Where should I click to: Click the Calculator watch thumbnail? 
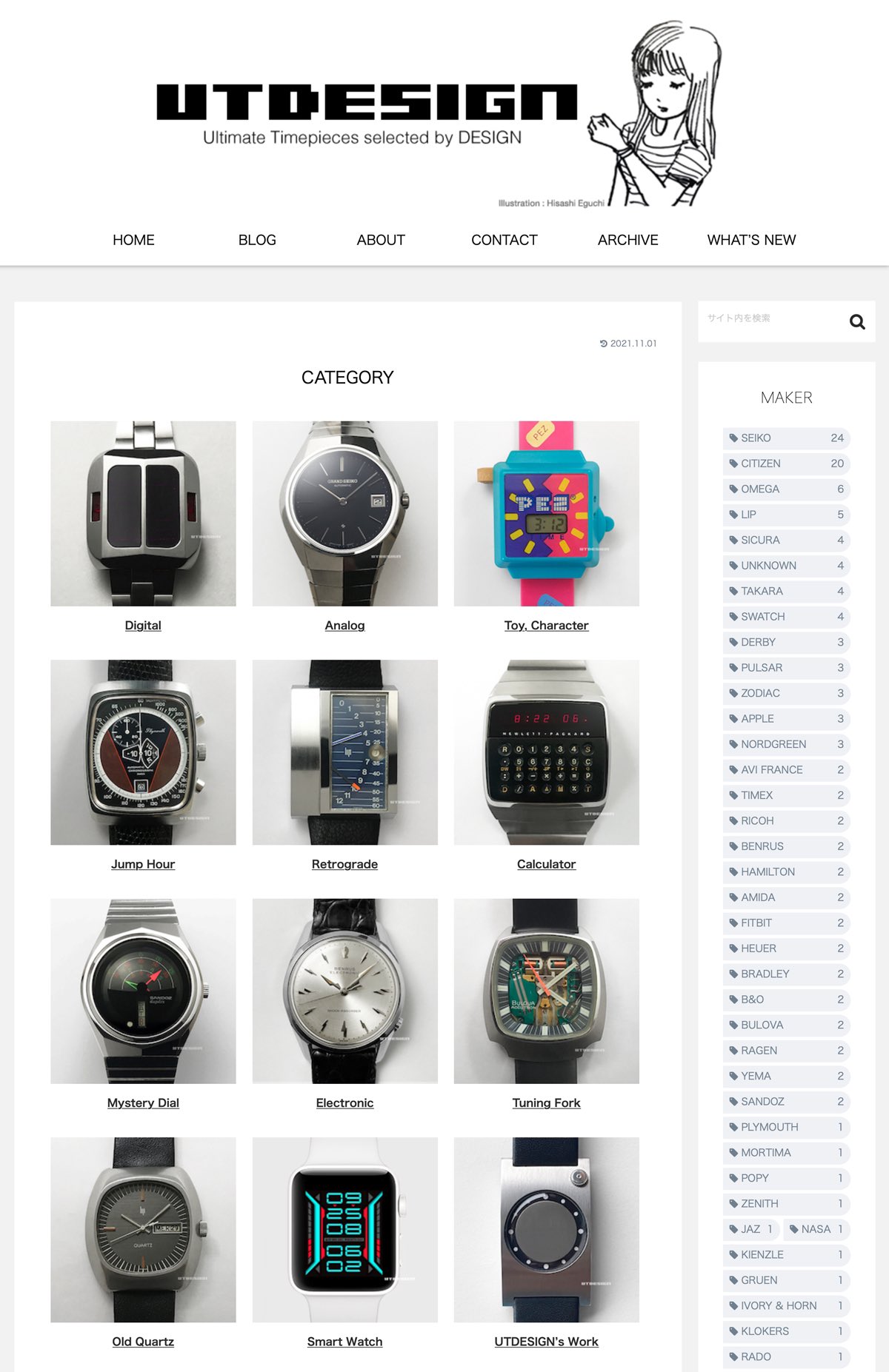546,752
